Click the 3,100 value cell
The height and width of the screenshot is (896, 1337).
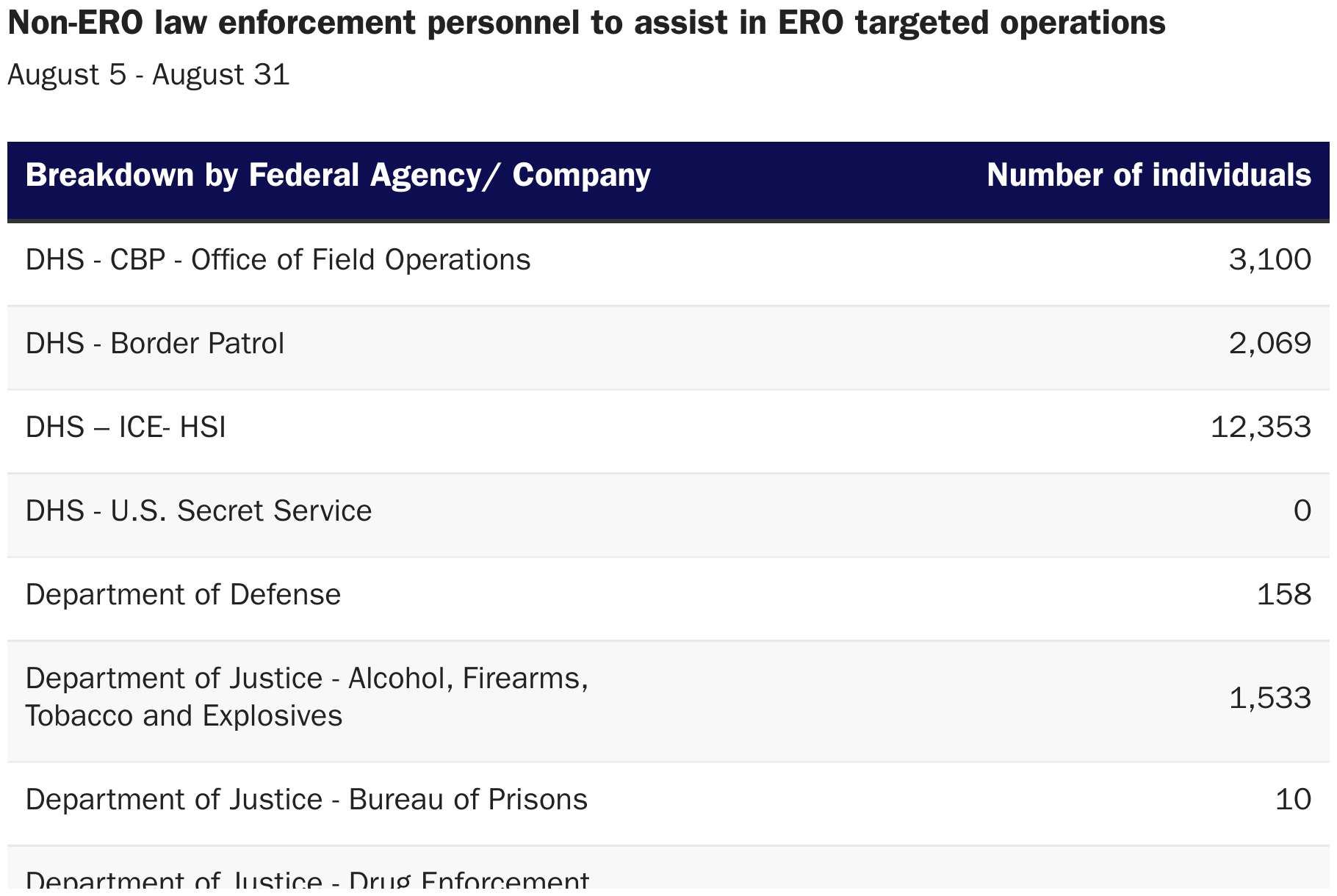pyautogui.click(x=1269, y=260)
